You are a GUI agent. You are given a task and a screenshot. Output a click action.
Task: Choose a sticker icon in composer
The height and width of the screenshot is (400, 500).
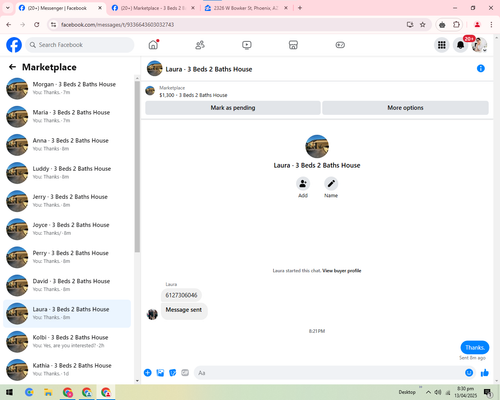[173, 373]
